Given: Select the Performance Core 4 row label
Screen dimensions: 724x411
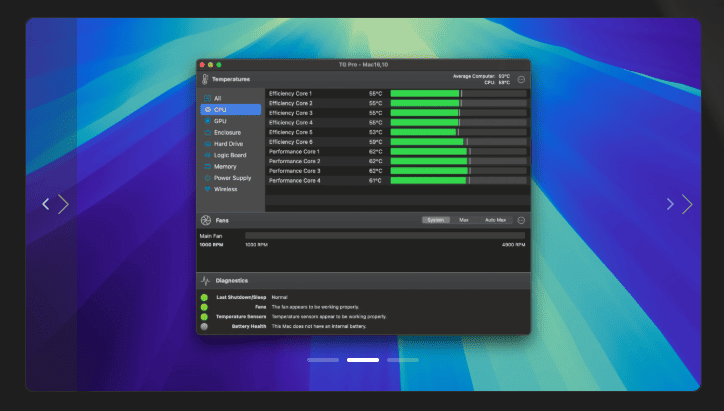Looking at the screenshot, I should point(295,181).
